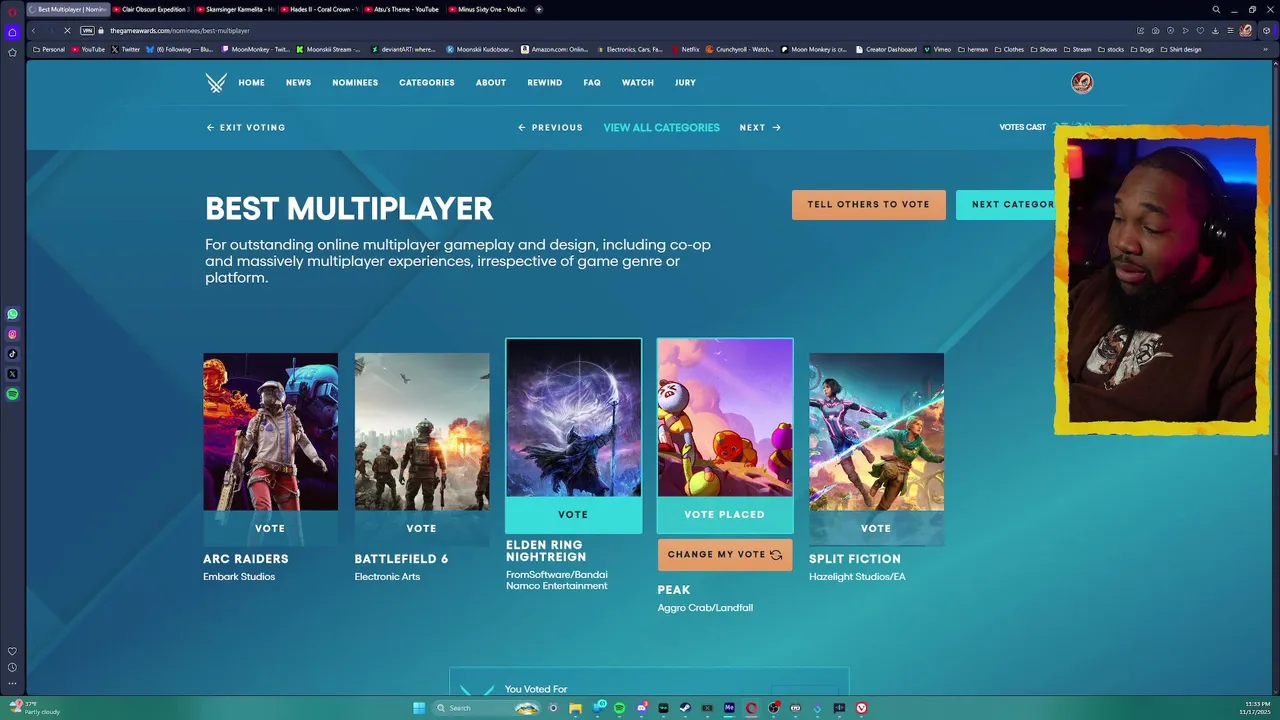Click the sidebar heart icon
Viewport: 1280px width, 720px height.
[x=12, y=651]
